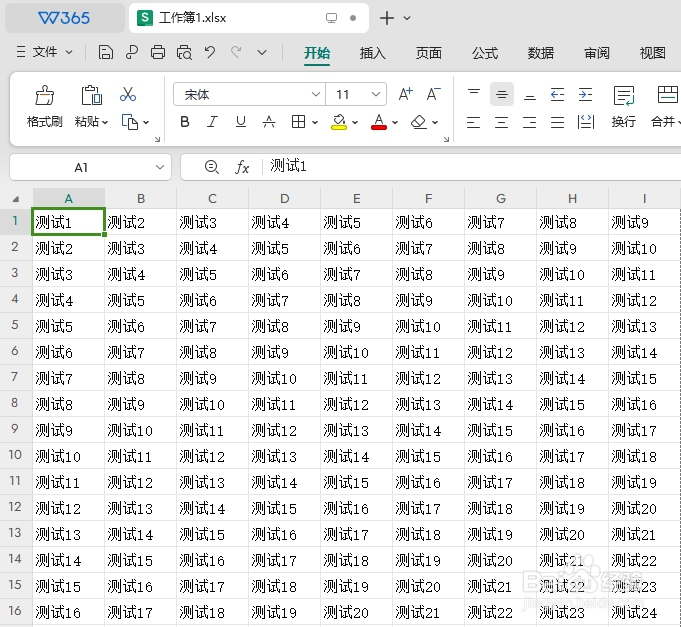
Task: Set middle vertical alignment
Action: (502, 94)
